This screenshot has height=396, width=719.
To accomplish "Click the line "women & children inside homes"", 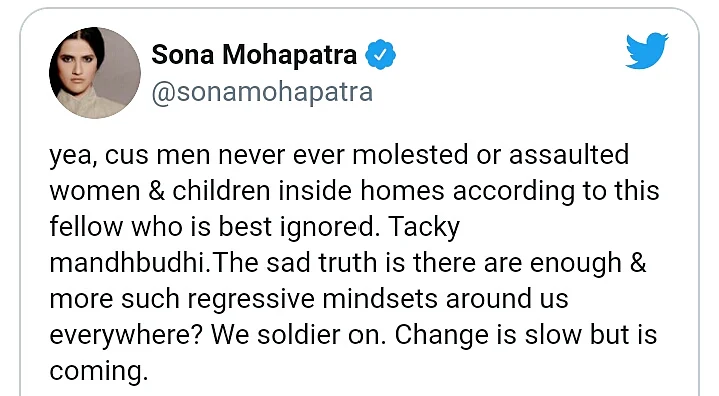I will click(354, 191).
